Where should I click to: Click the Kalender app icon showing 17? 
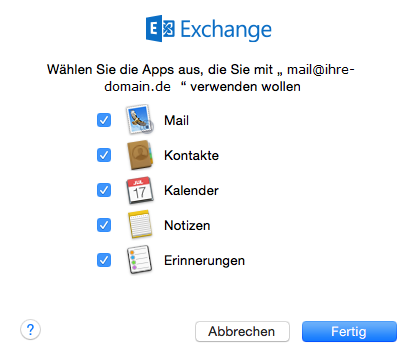pyautogui.click(x=140, y=190)
